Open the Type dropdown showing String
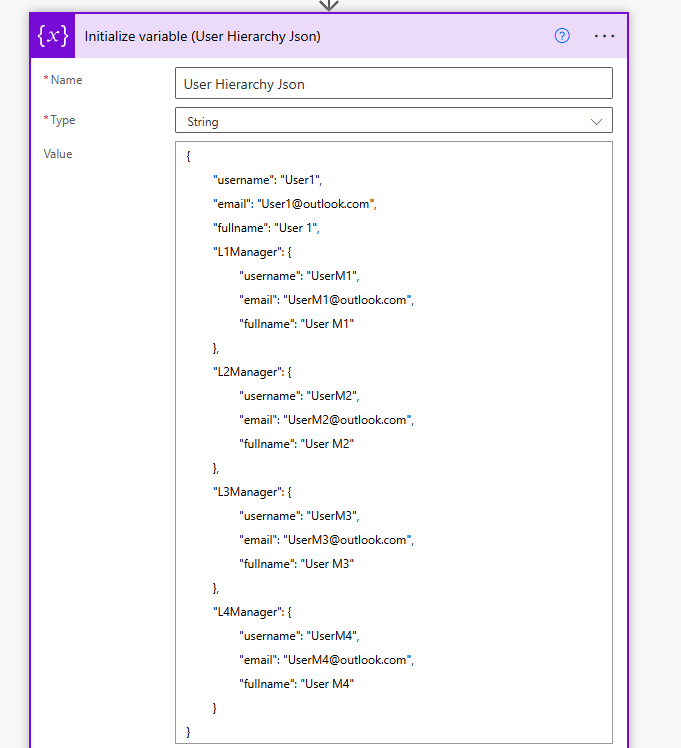This screenshot has height=748, width=681. tap(393, 121)
